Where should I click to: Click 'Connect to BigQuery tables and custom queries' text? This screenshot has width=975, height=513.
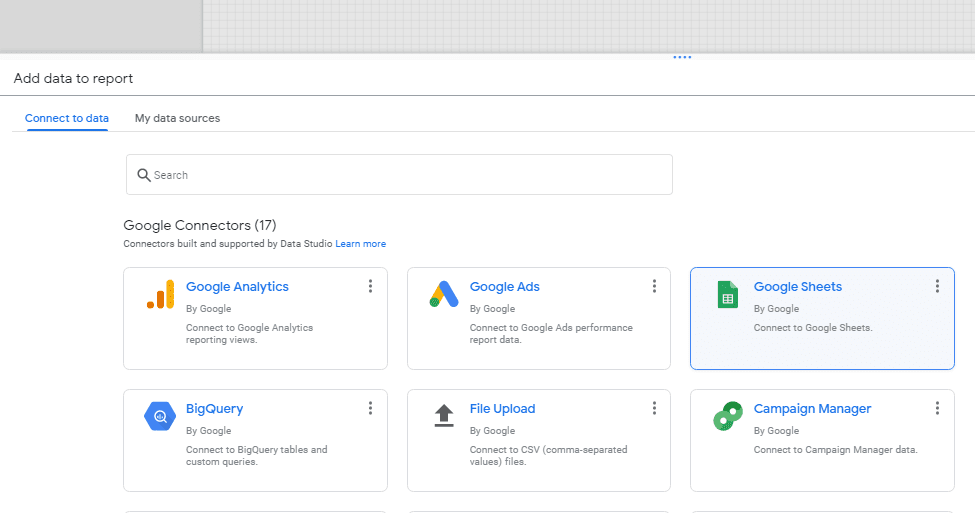click(256, 455)
